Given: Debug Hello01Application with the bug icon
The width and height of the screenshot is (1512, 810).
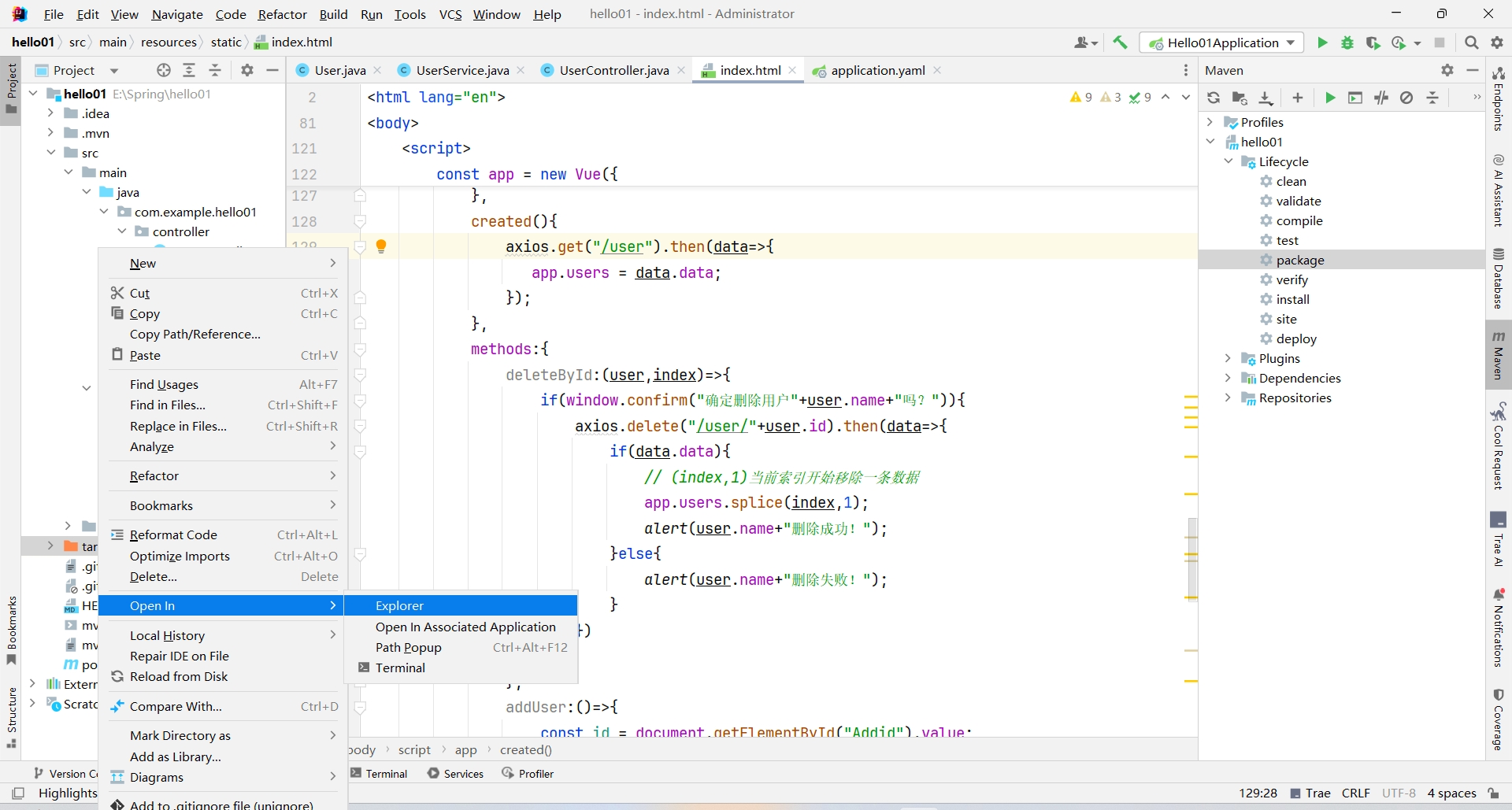Looking at the screenshot, I should 1347,43.
